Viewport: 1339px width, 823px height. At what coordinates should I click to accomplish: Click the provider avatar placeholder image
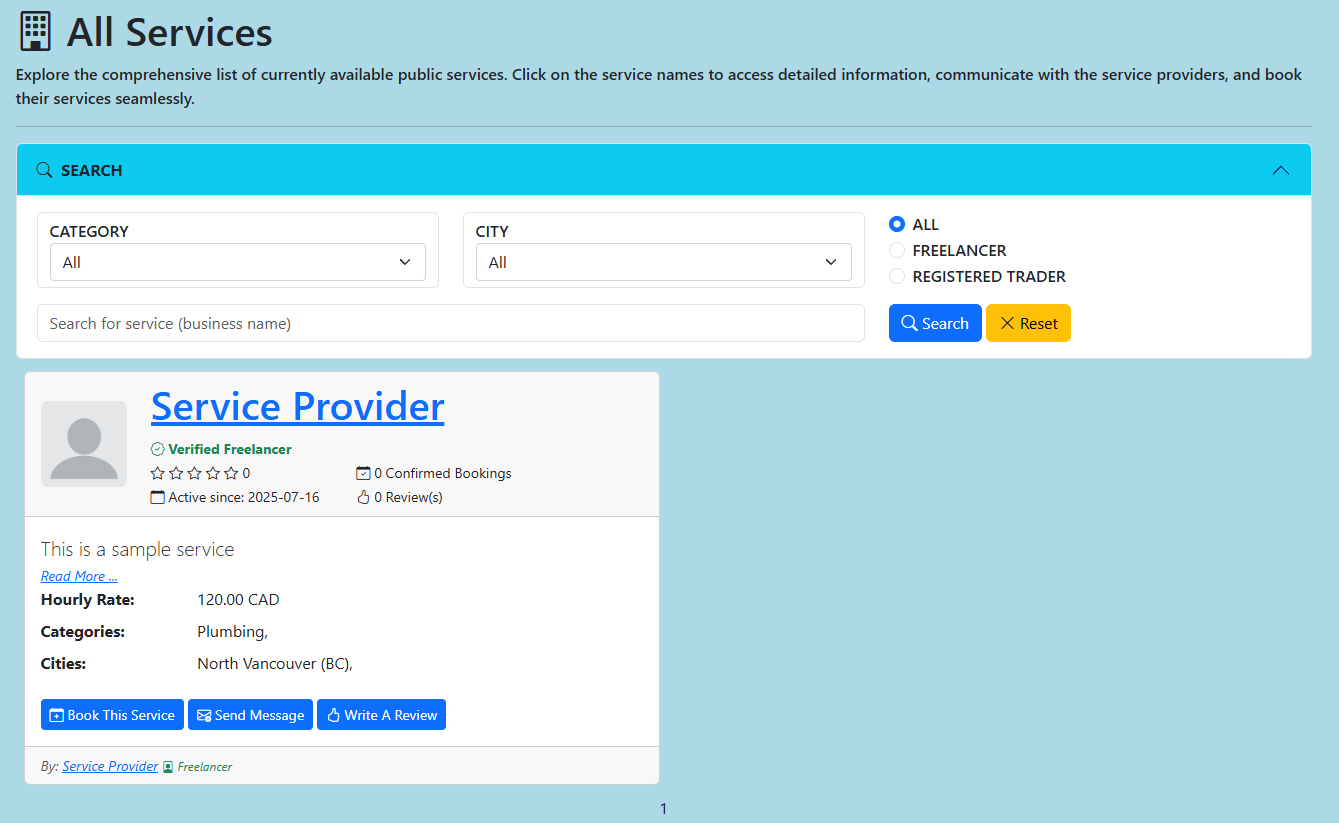(84, 444)
